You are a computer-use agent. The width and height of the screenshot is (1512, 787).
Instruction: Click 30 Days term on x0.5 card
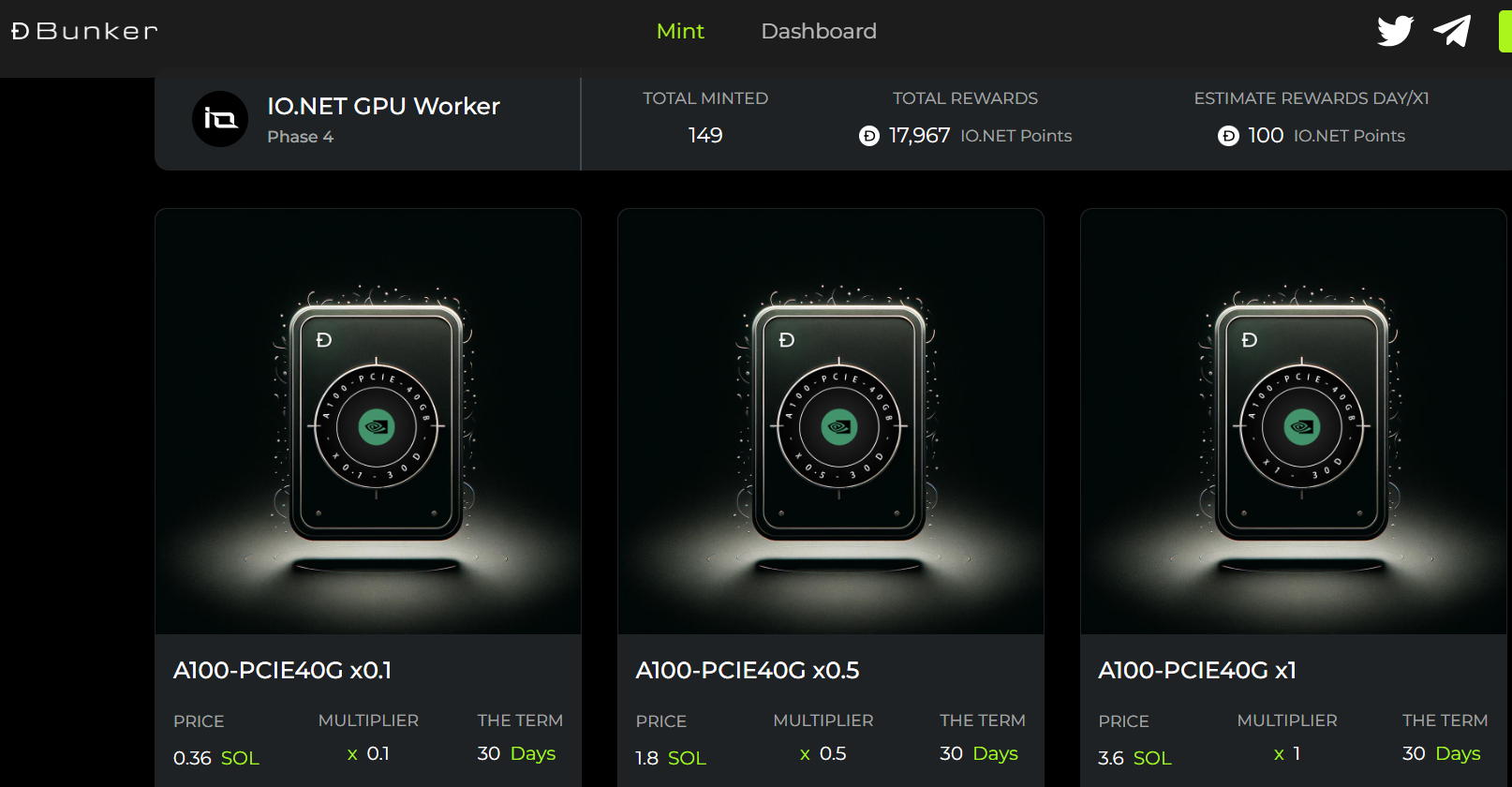tap(979, 753)
